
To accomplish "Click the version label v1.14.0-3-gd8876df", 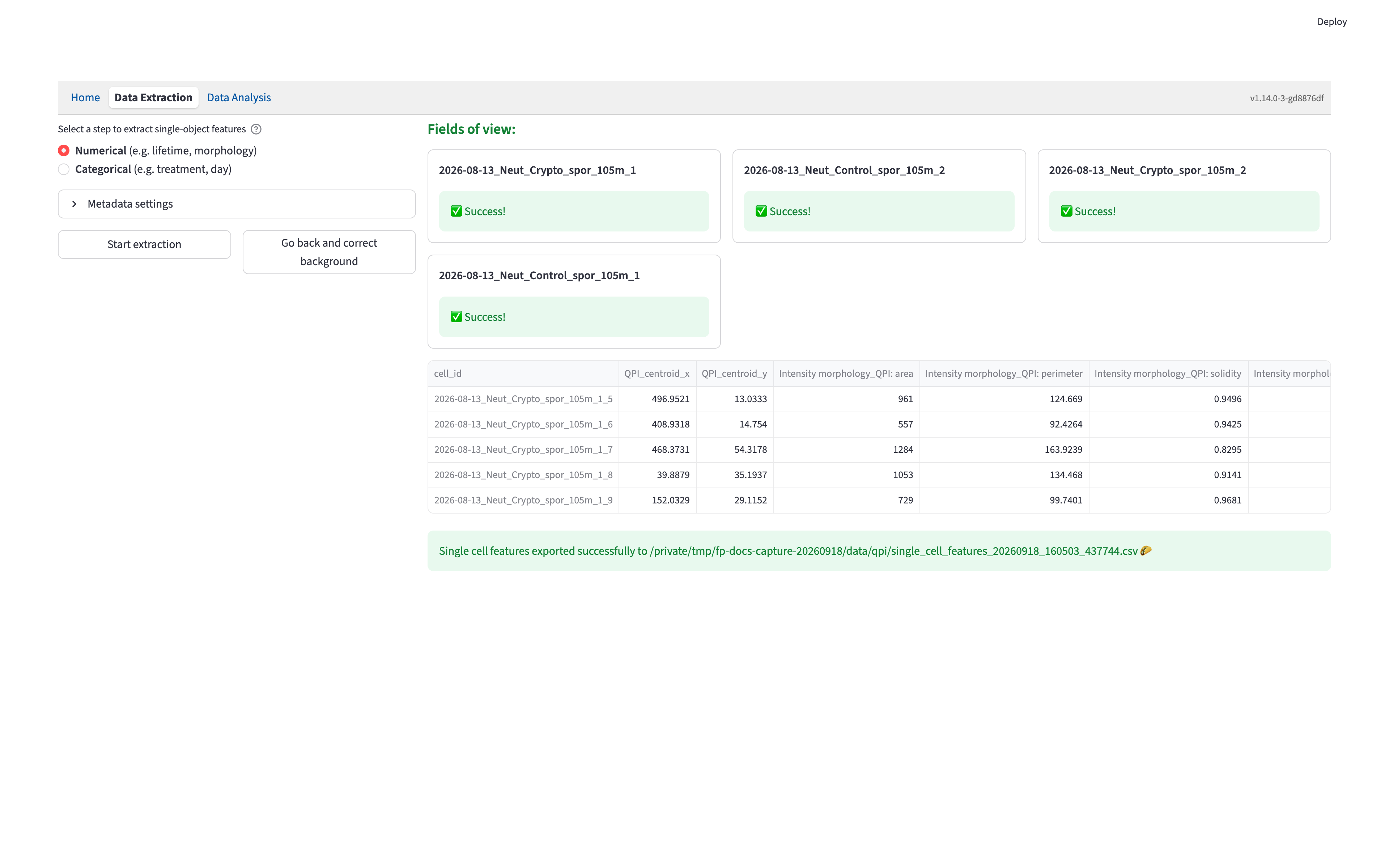I will [x=1287, y=98].
